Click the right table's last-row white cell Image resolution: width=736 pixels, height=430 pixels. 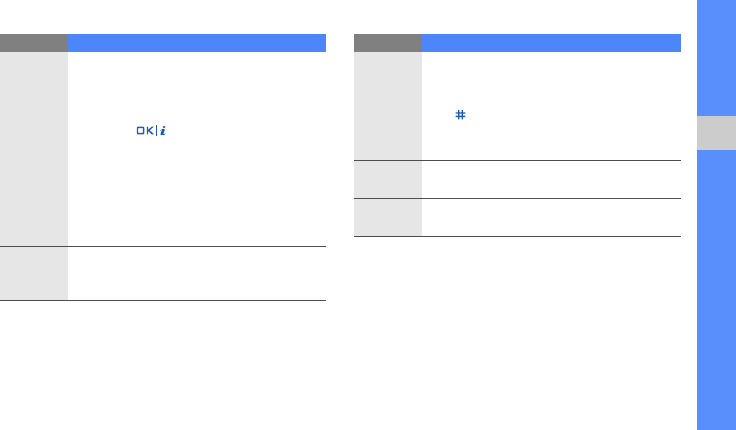tap(551, 217)
